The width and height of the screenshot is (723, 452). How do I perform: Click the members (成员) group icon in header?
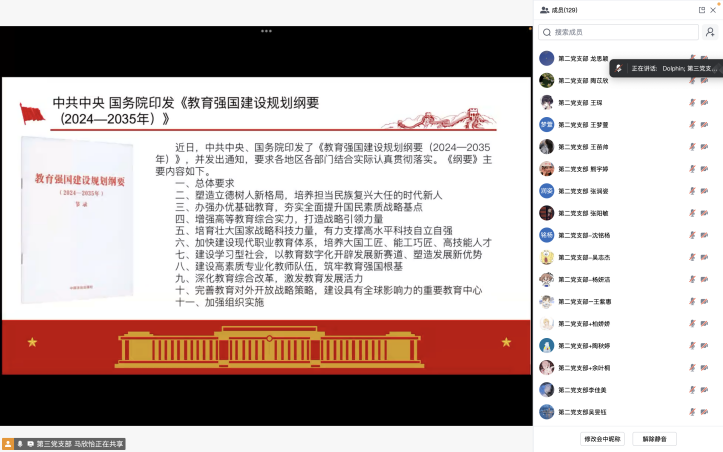pyautogui.click(x=545, y=10)
